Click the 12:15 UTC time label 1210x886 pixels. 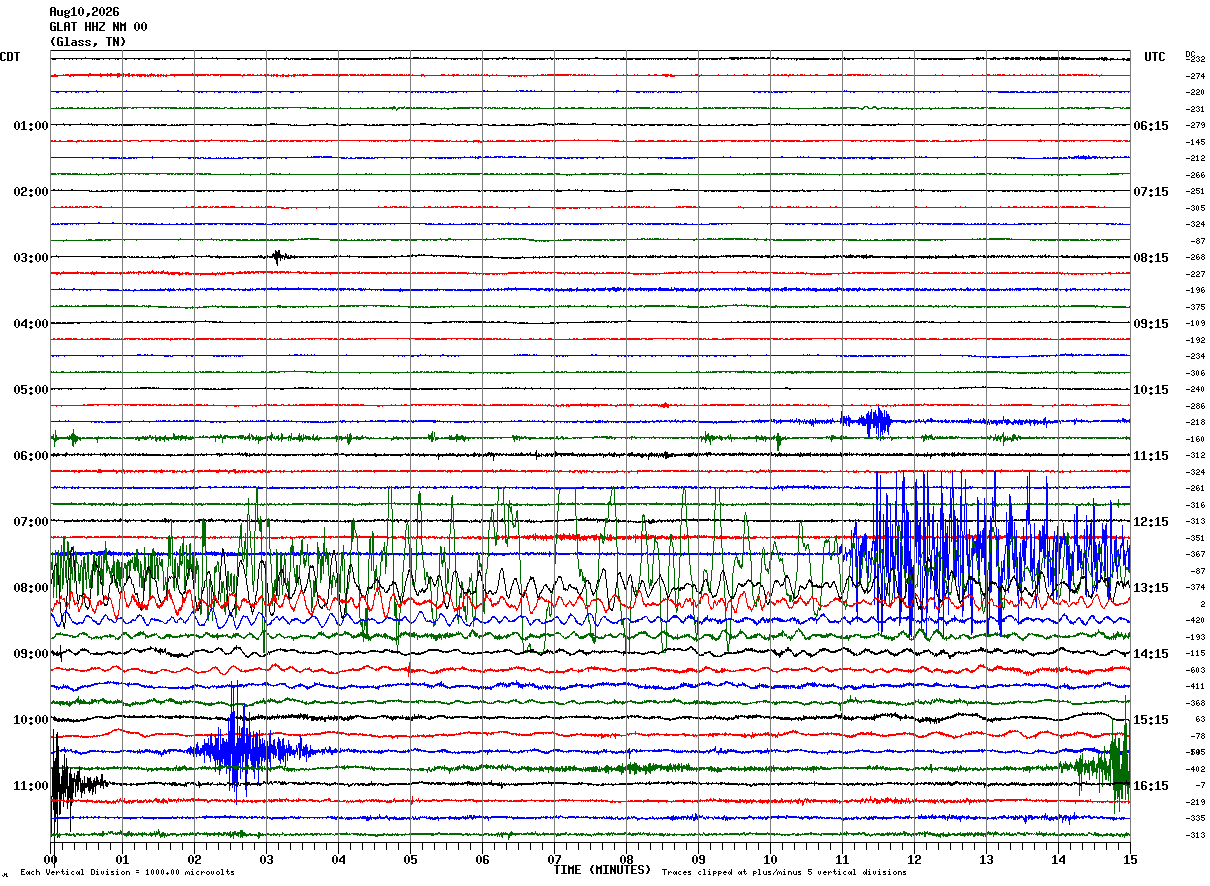click(x=1151, y=522)
